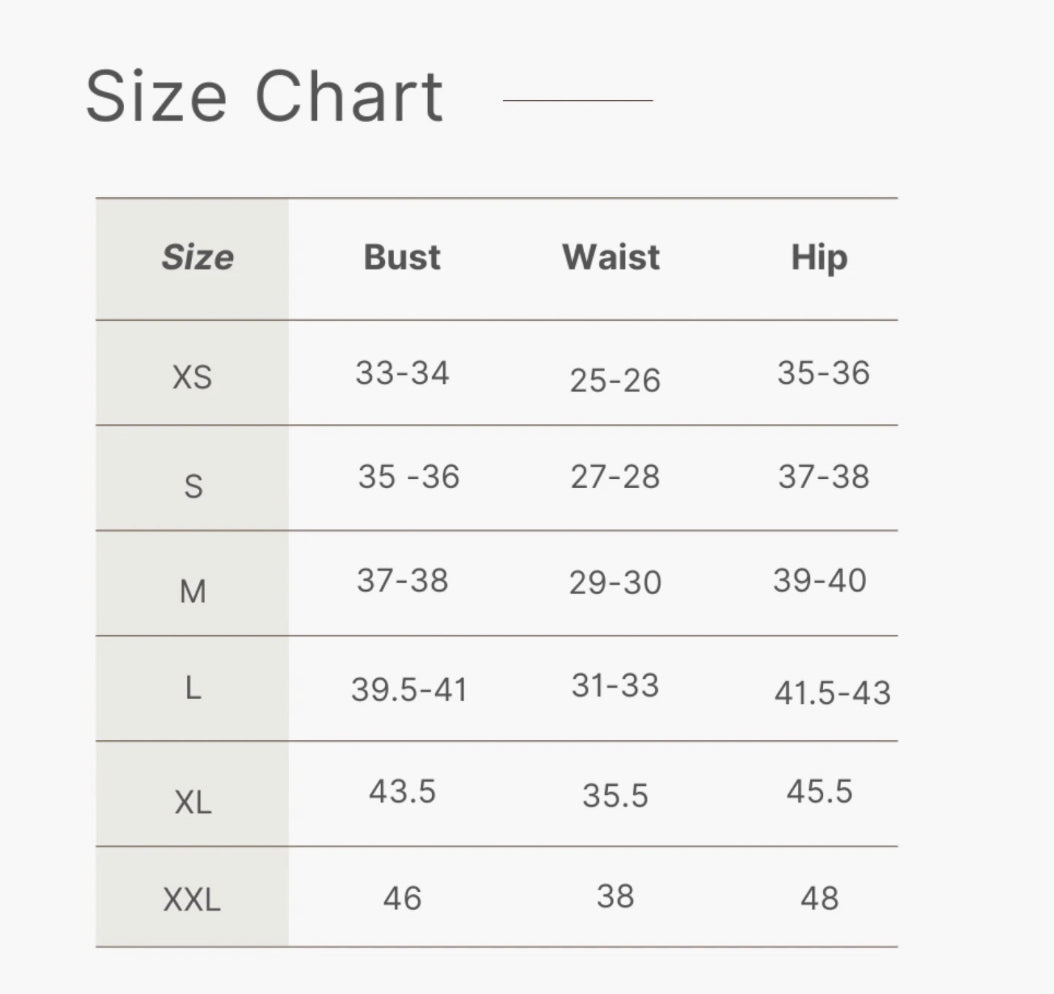Click the Size Chart title

pyautogui.click(x=264, y=97)
